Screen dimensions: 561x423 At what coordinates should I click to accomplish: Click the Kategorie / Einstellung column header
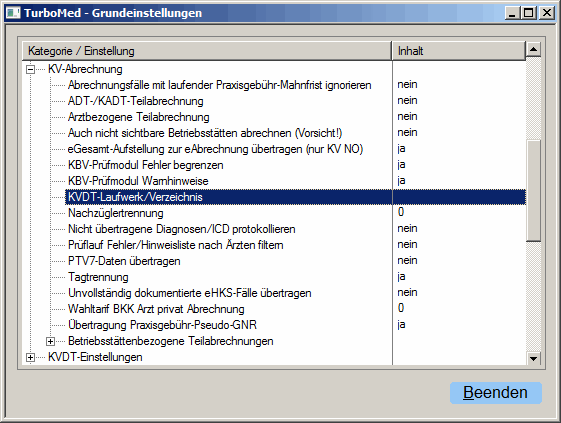207,51
